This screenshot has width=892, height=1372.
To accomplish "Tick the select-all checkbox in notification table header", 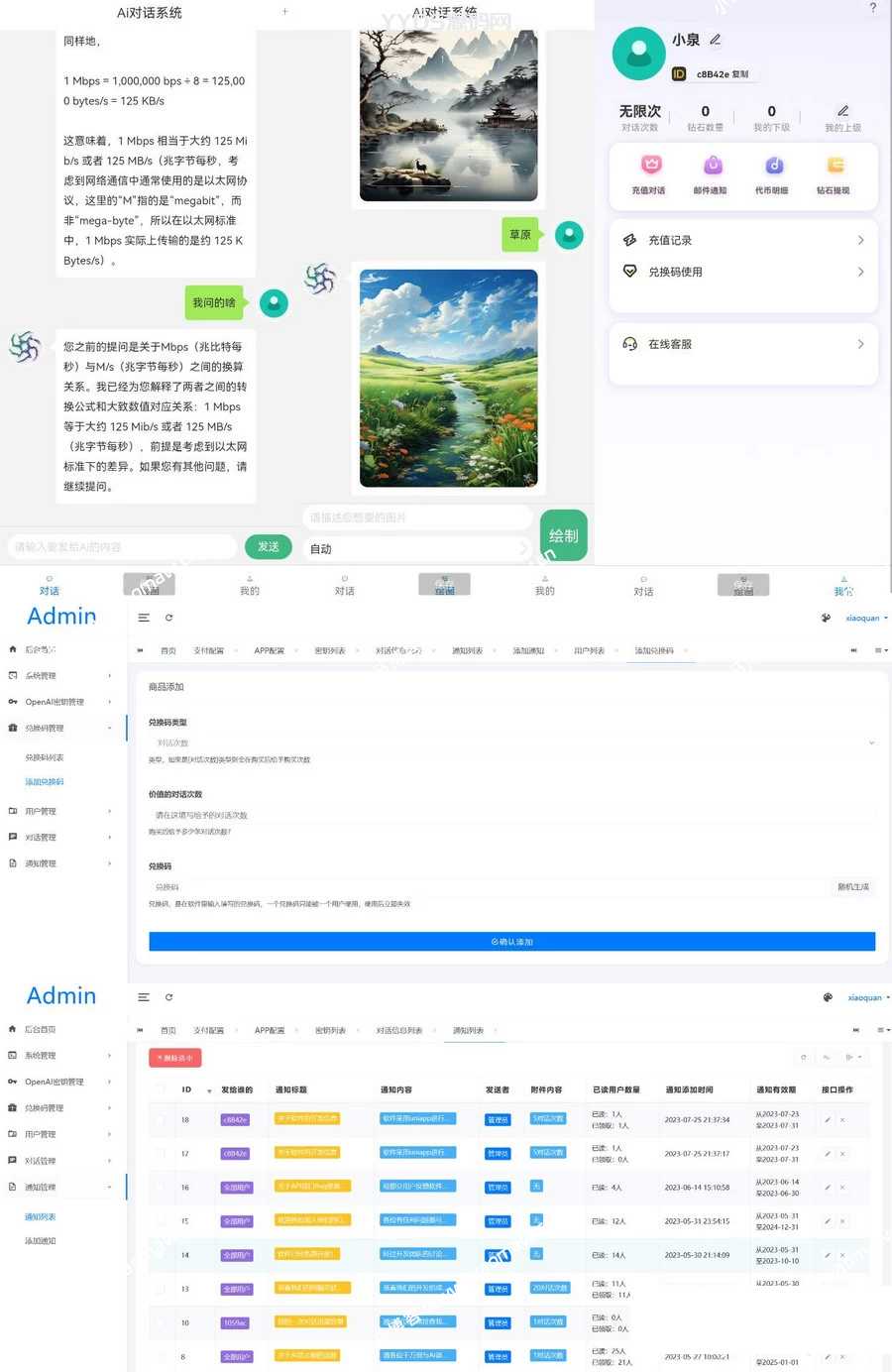I will 160,1089.
